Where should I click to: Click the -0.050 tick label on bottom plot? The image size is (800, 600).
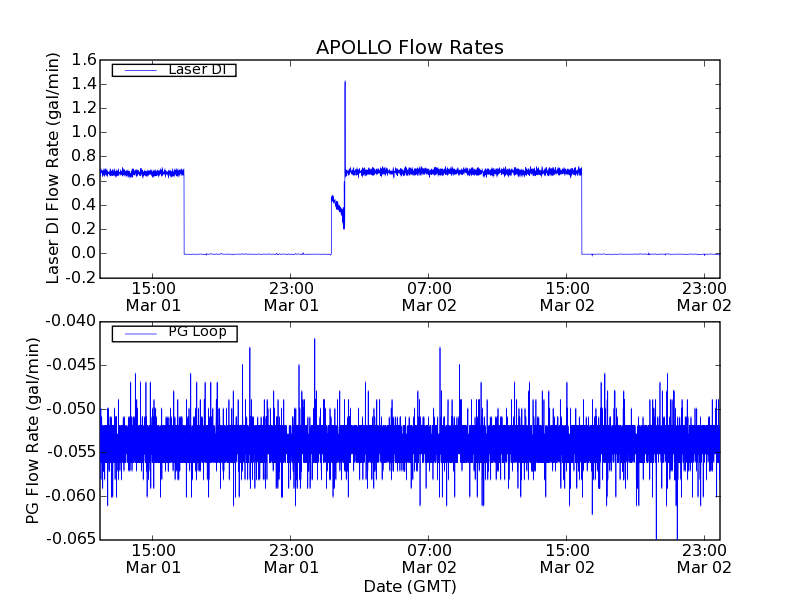point(71,409)
